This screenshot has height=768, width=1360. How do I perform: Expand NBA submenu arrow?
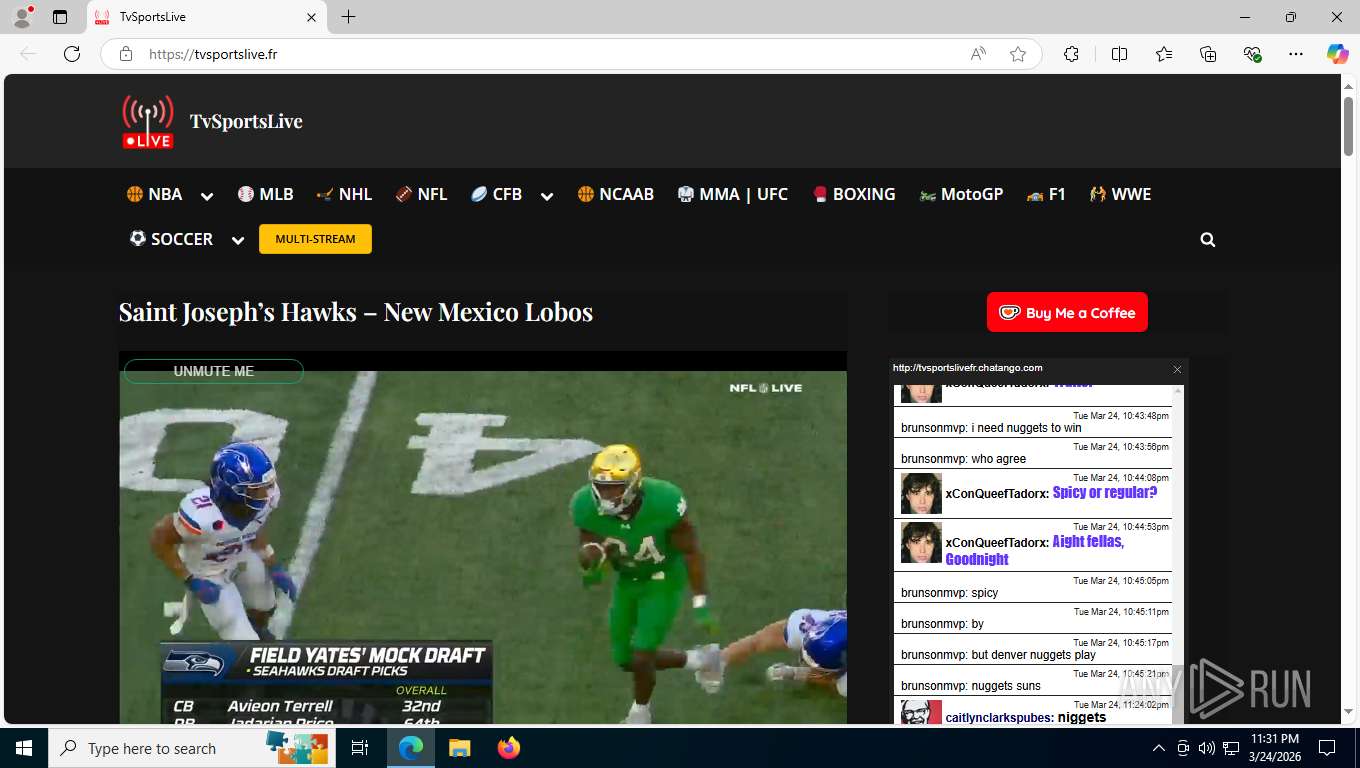[x=207, y=196]
